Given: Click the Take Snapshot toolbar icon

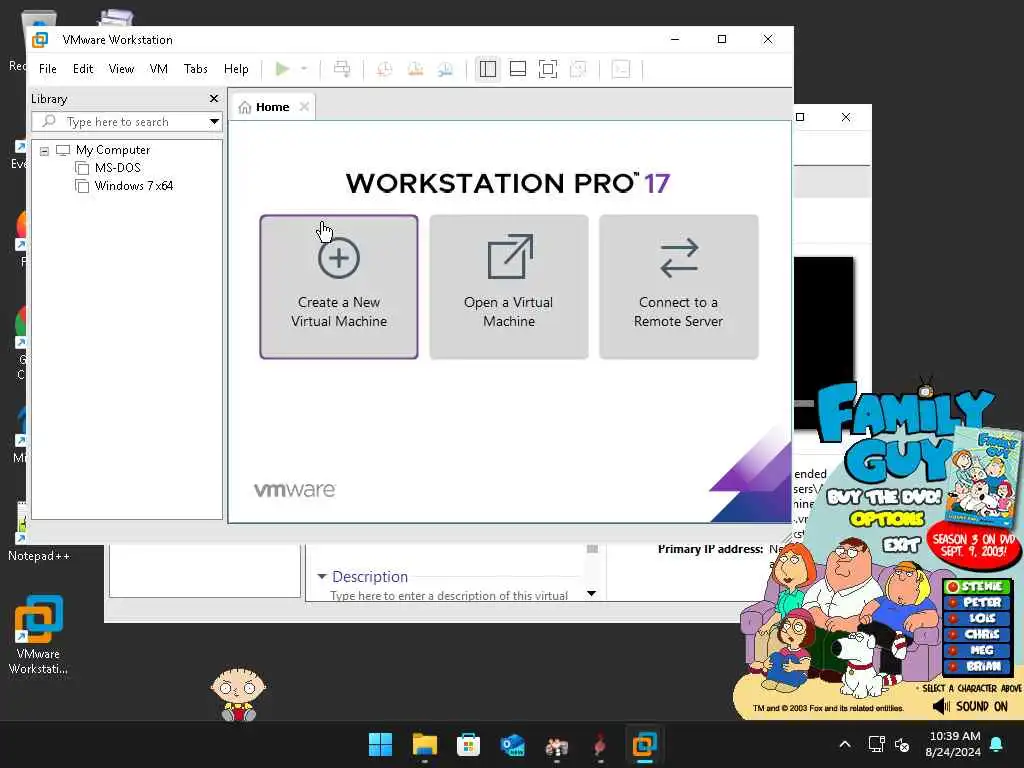Looking at the screenshot, I should coord(385,69).
